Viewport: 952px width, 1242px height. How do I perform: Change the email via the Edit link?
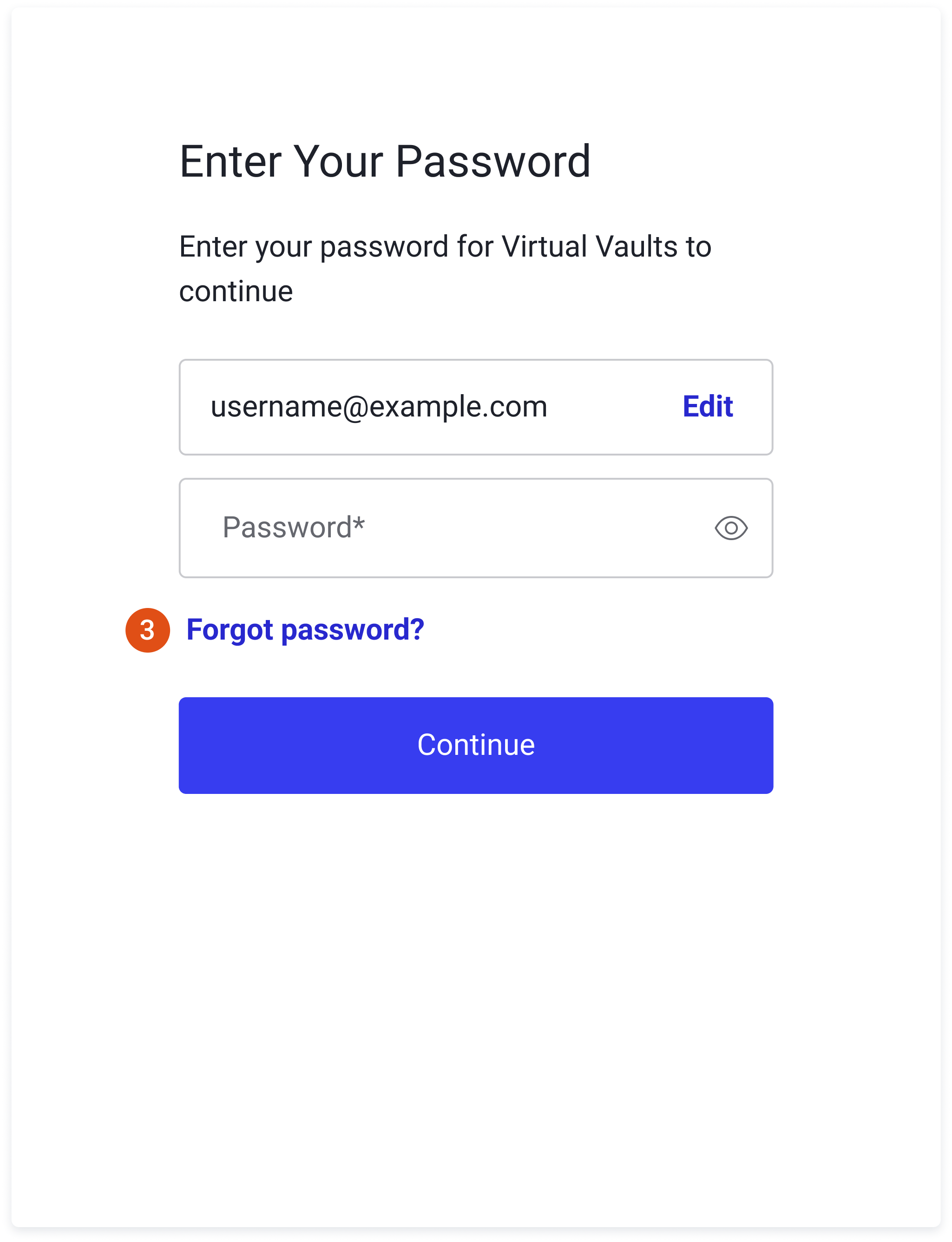707,406
